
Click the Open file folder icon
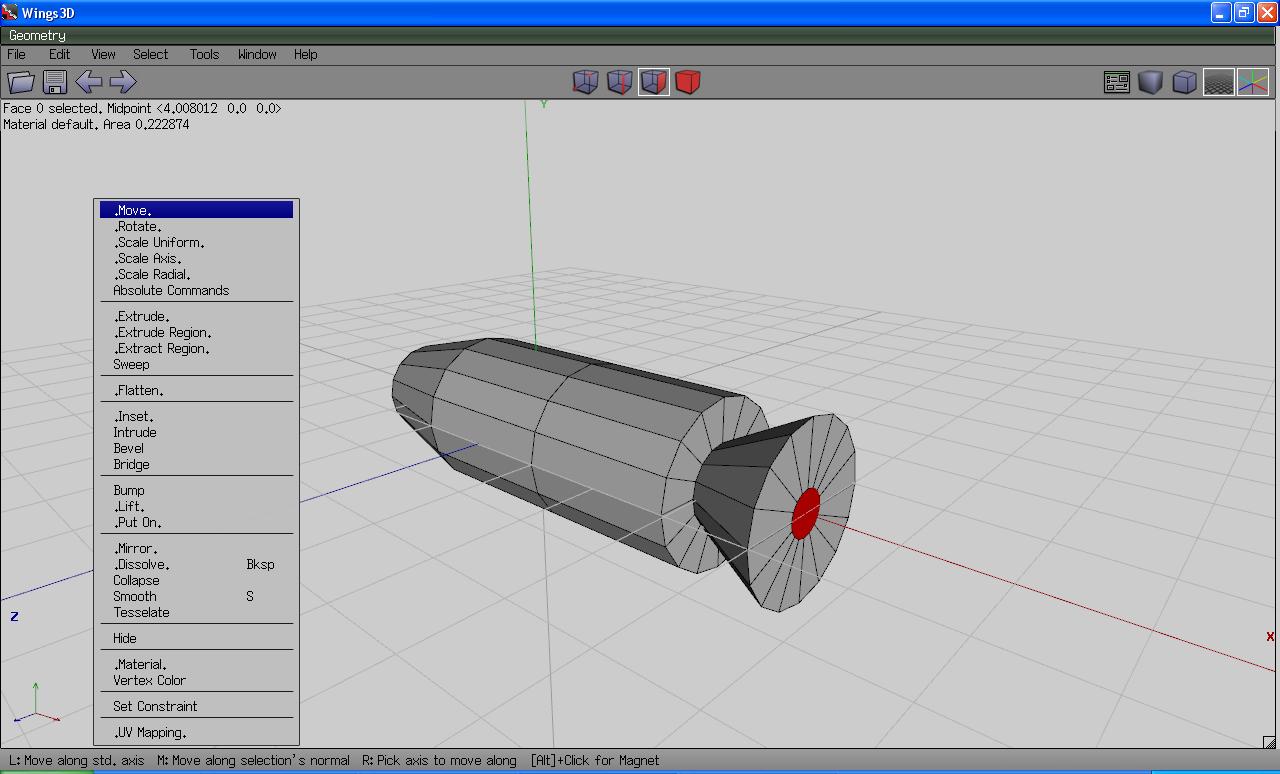[21, 82]
